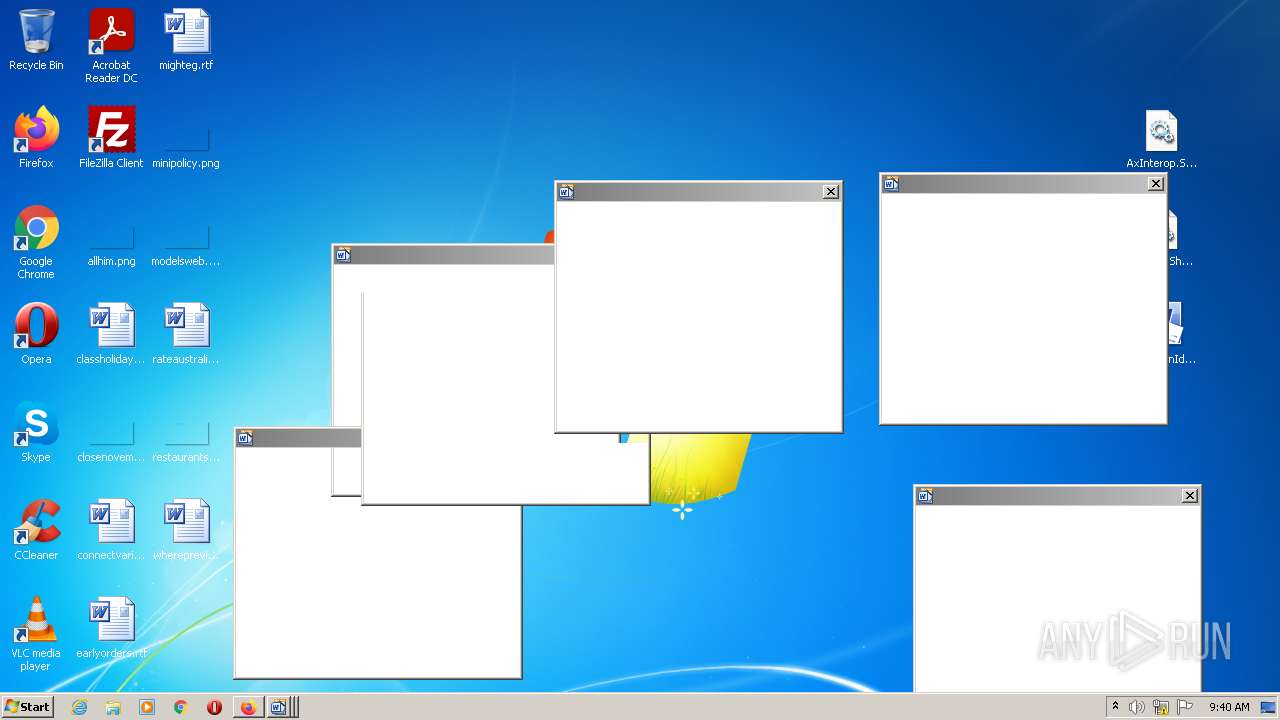Click Word icon in bottom-left window titlebar
Image resolution: width=1280 pixels, height=720 pixels.
(245, 438)
